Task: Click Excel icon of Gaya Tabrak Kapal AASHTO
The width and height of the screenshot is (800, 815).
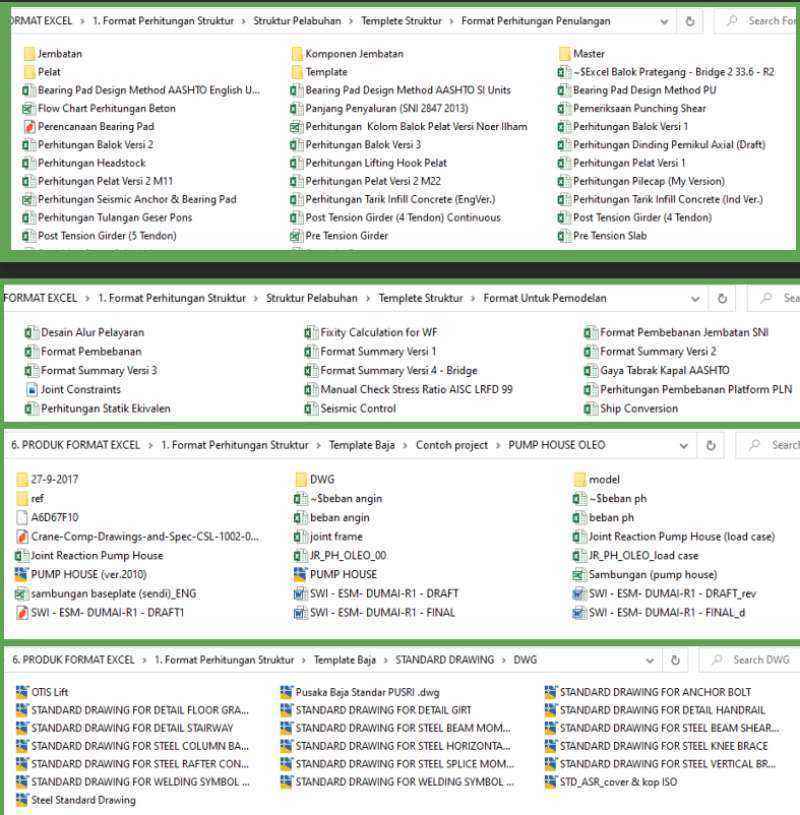Action: 591,371
